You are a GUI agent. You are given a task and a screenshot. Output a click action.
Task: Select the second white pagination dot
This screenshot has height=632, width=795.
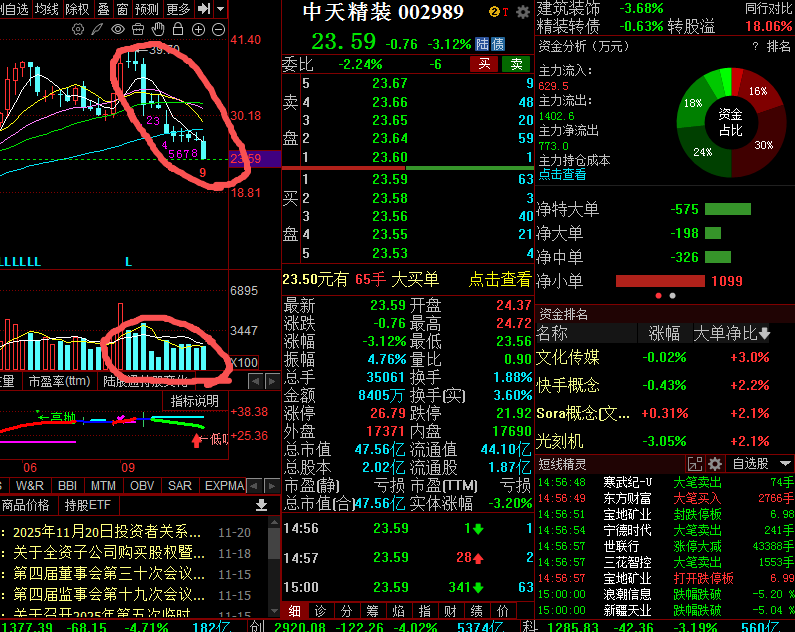(672, 295)
